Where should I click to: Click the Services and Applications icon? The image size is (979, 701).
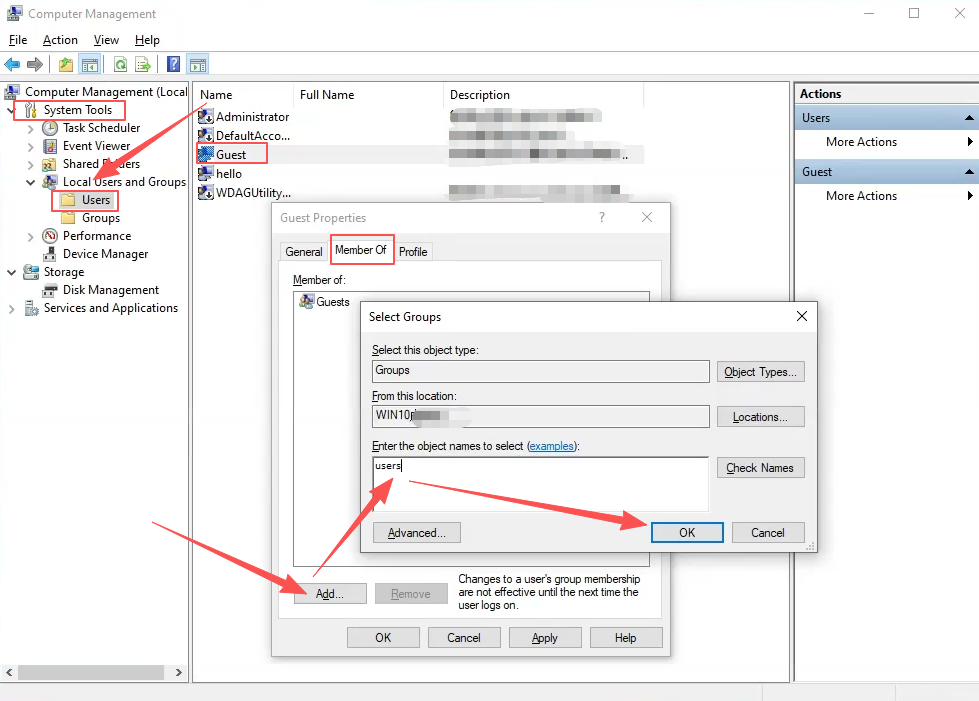[31, 308]
